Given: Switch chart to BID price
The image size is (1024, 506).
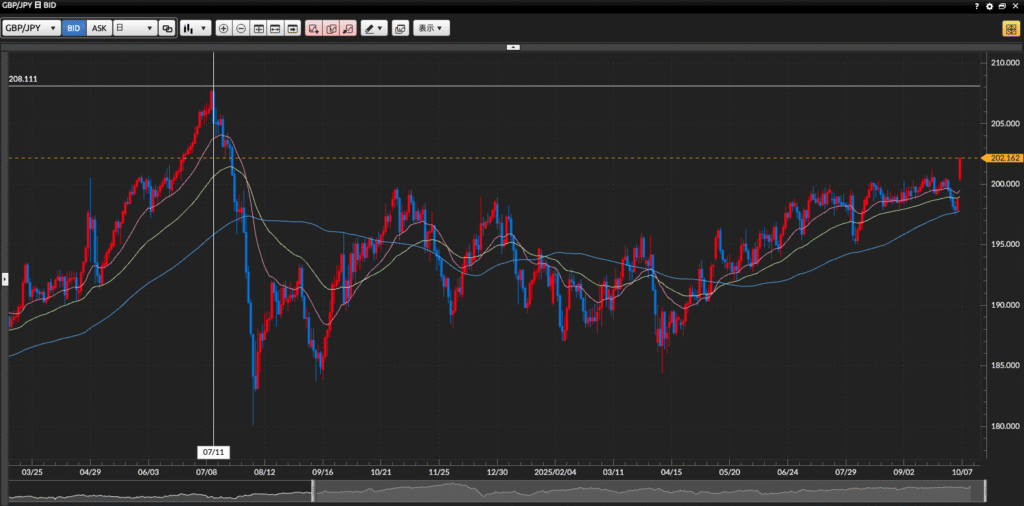Looking at the screenshot, I should pyautogui.click(x=74, y=28).
